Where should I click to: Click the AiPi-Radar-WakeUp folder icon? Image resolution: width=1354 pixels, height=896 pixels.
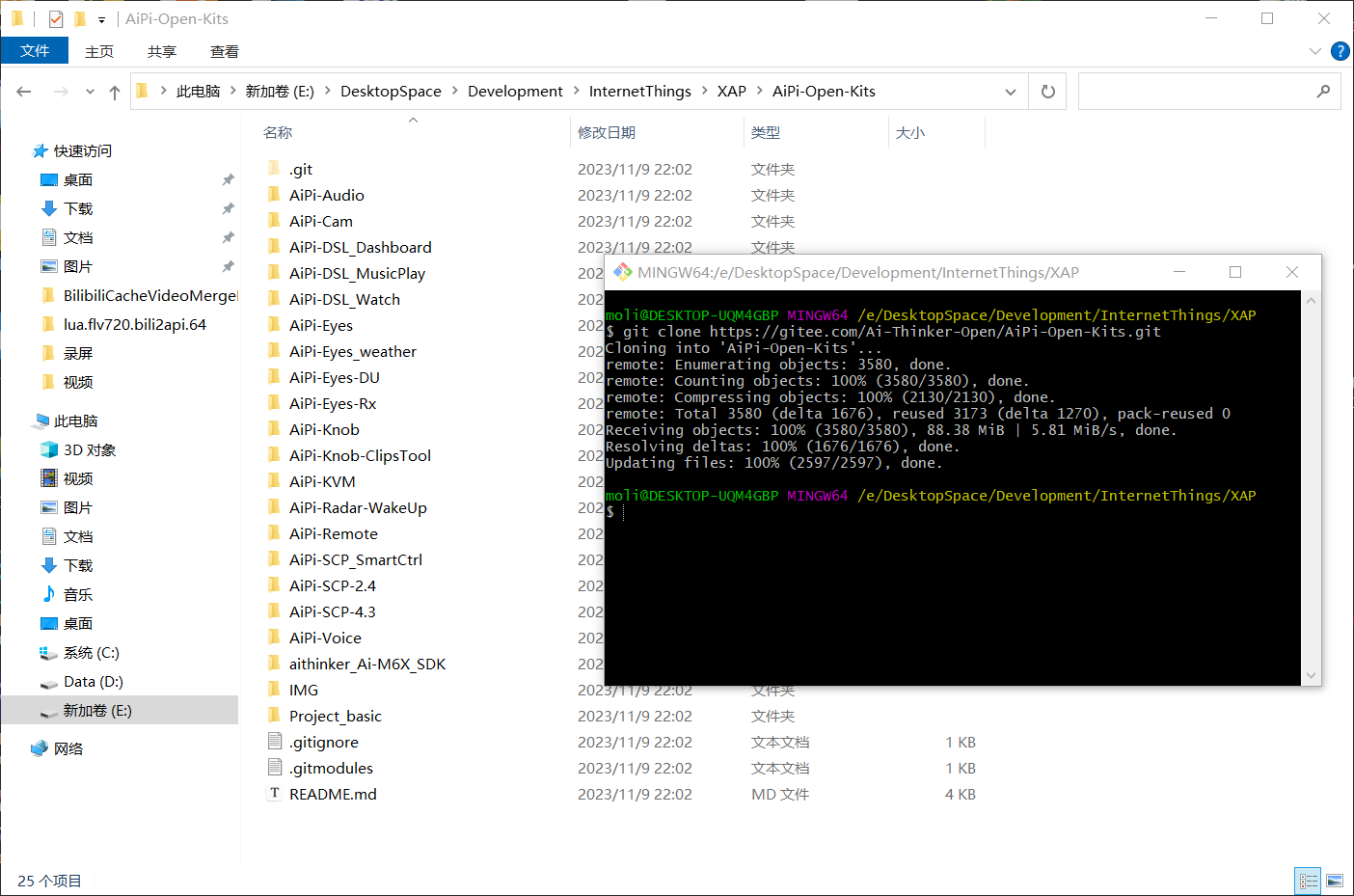[274, 507]
